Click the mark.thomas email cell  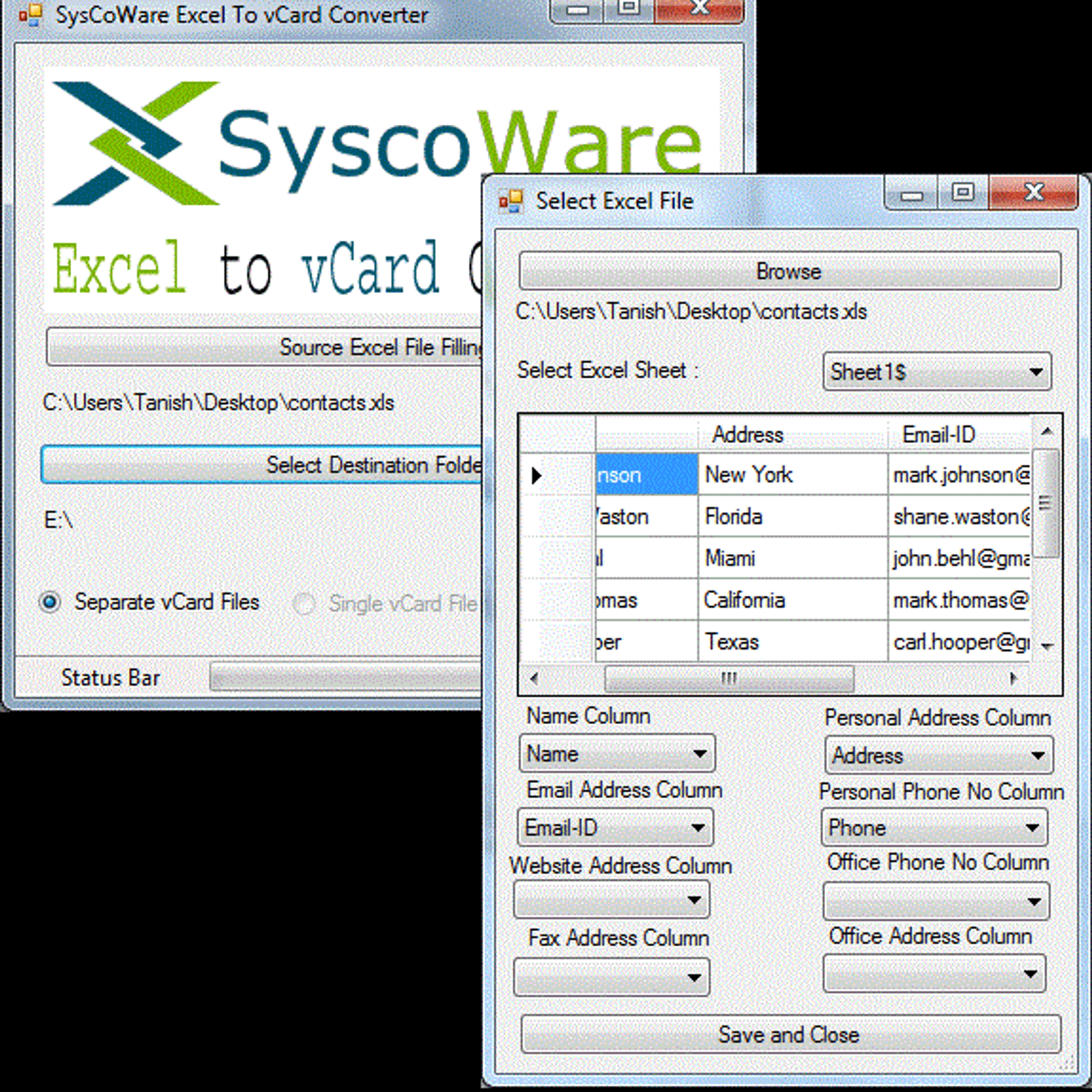(x=959, y=600)
